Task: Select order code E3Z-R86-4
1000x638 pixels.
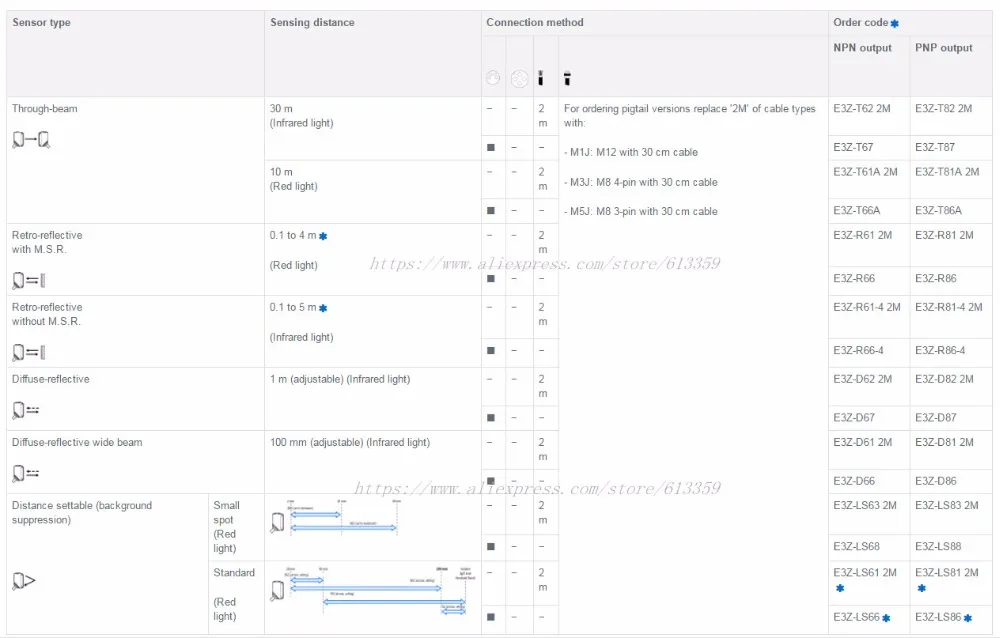Action: tap(940, 351)
